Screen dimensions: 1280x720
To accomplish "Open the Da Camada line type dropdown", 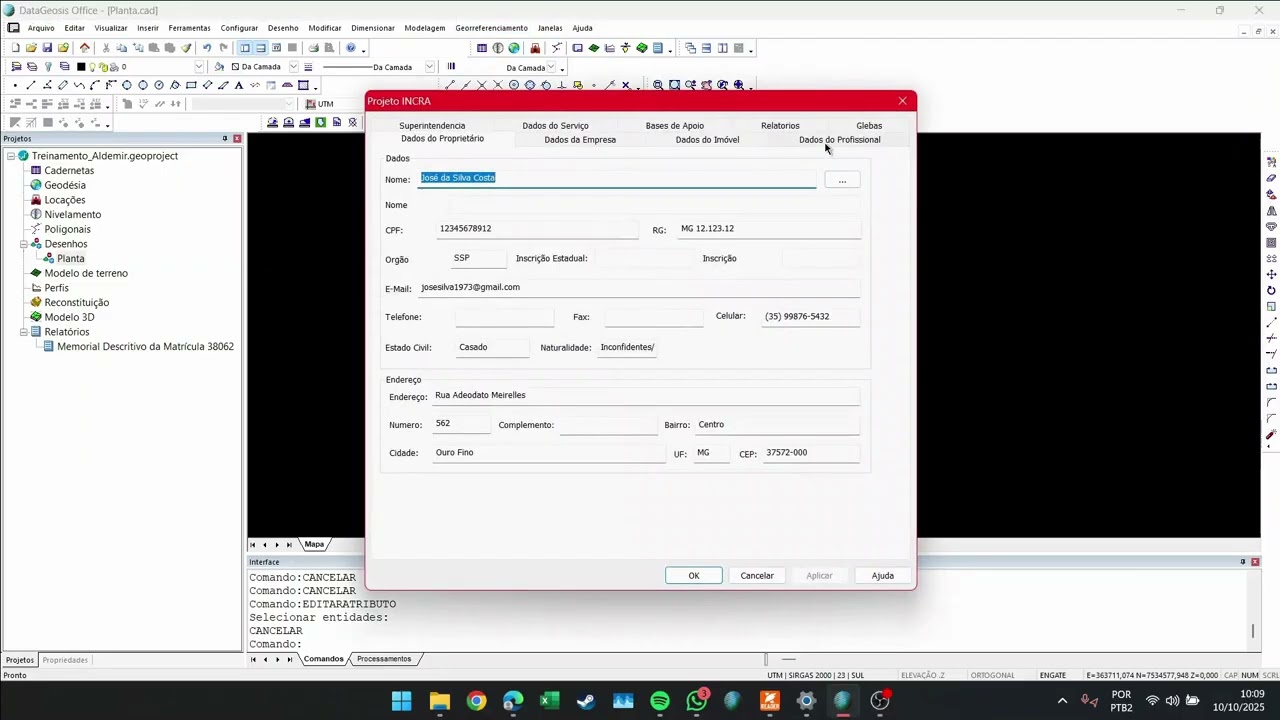I will point(429,67).
